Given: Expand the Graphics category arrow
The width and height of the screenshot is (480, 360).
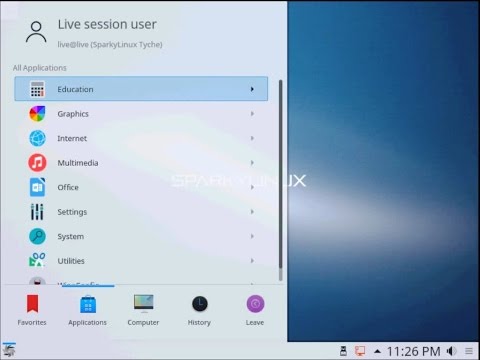Looking at the screenshot, I should click(252, 114).
